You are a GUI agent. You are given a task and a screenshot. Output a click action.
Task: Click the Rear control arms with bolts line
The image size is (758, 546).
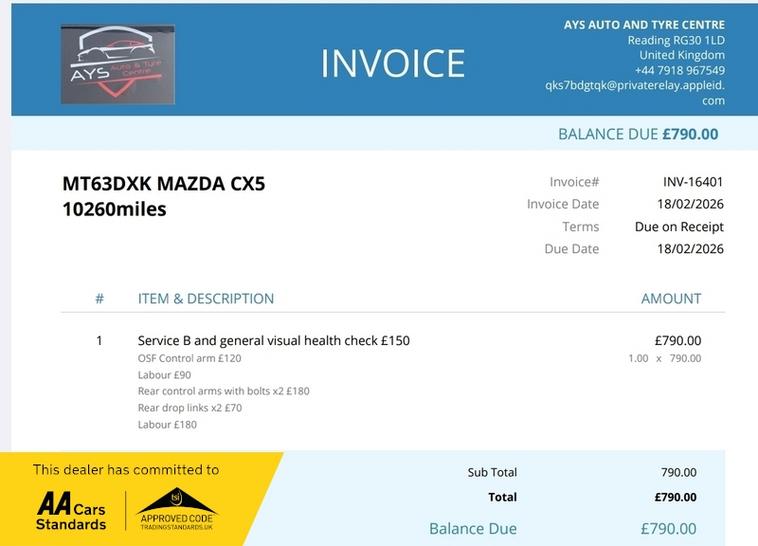223,391
